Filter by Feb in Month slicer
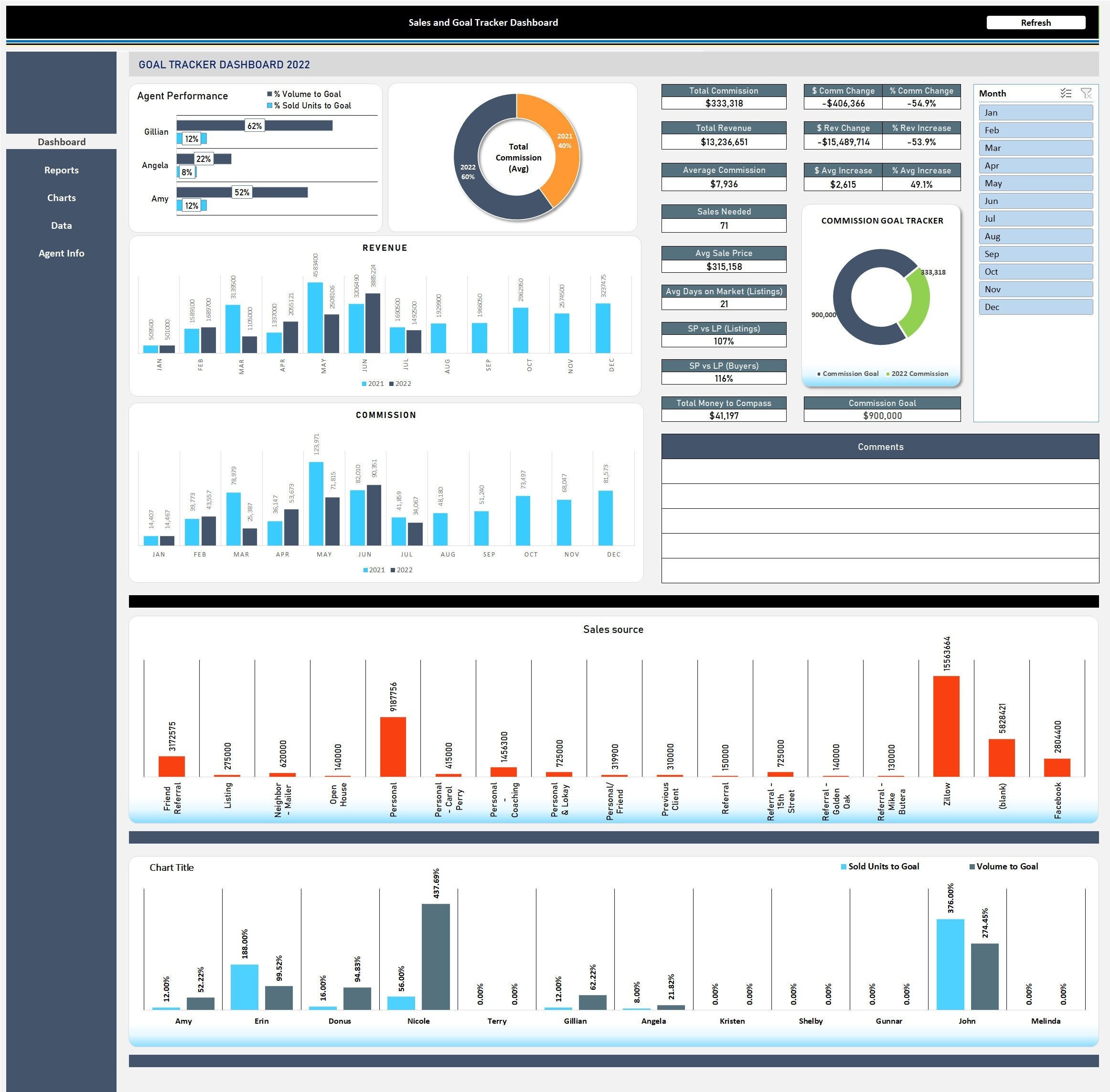This screenshot has height=1092, width=1110. click(x=1035, y=130)
